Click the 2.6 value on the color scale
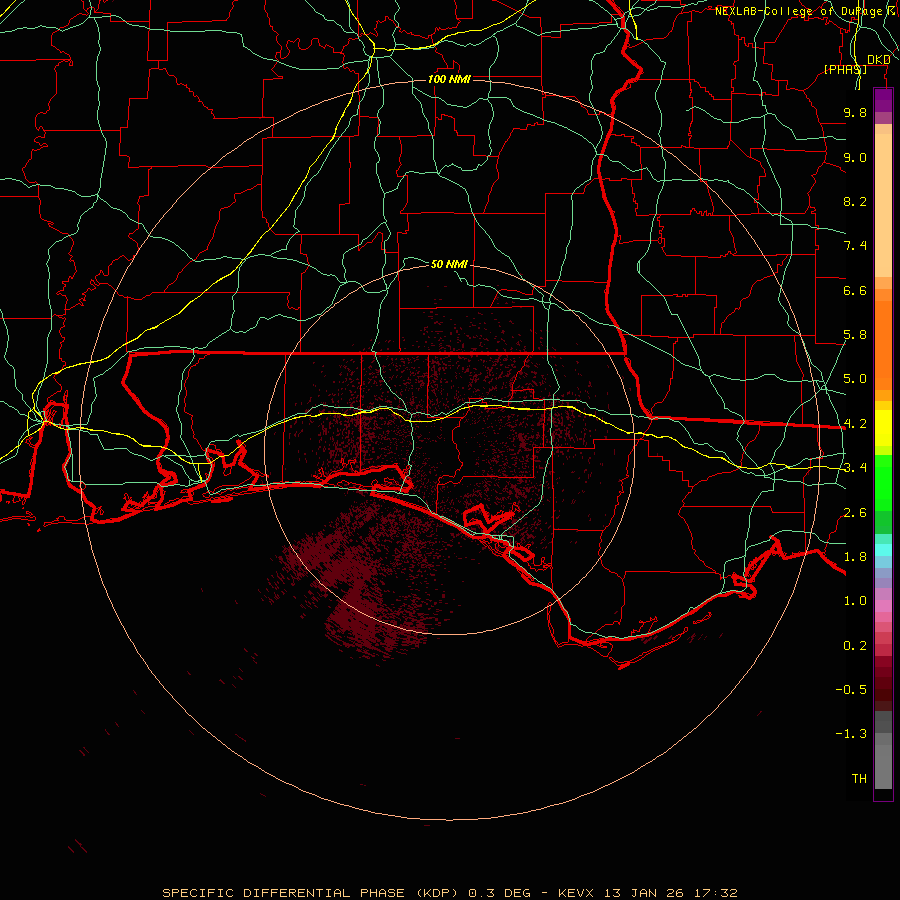Screen dimensions: 900x900 click(x=855, y=513)
